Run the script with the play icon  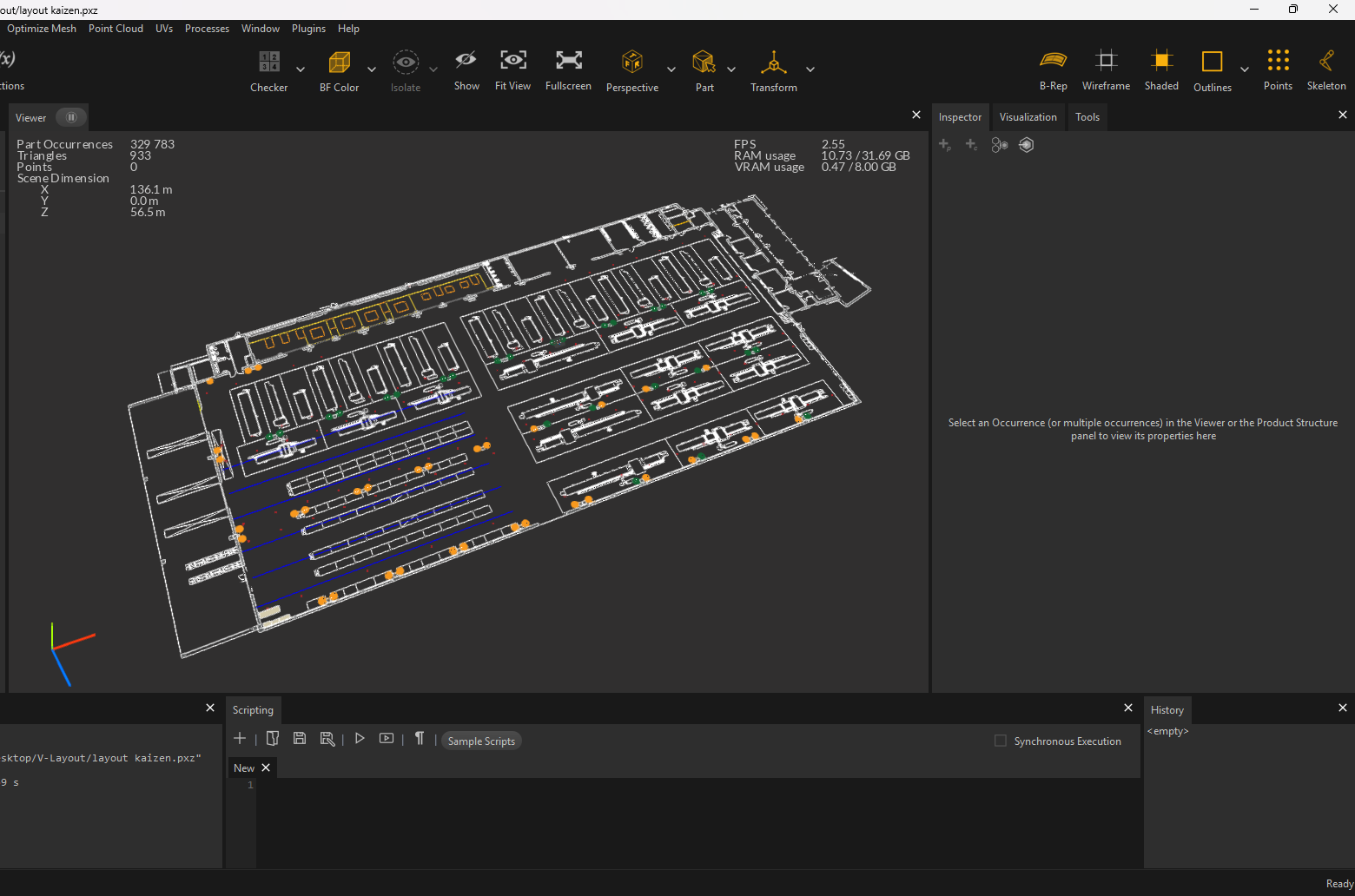coord(360,739)
